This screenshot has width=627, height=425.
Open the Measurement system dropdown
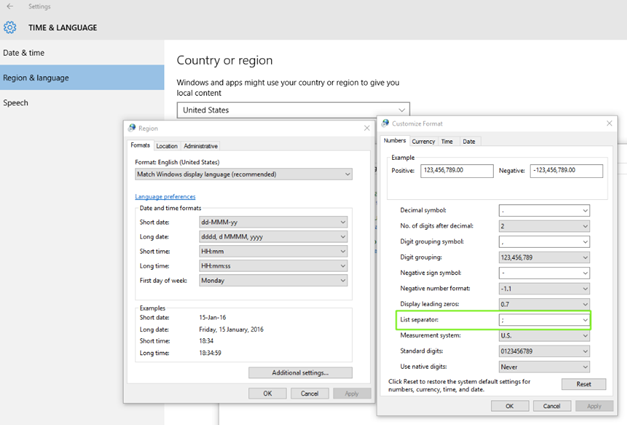click(x=544, y=335)
